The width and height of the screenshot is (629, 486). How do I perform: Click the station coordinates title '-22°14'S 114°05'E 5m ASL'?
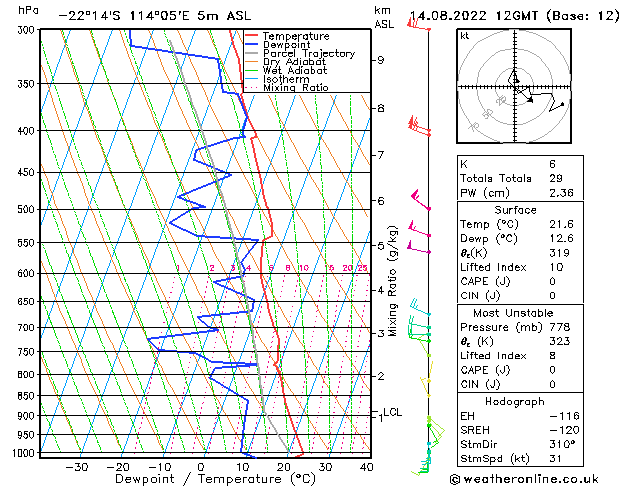(x=154, y=16)
